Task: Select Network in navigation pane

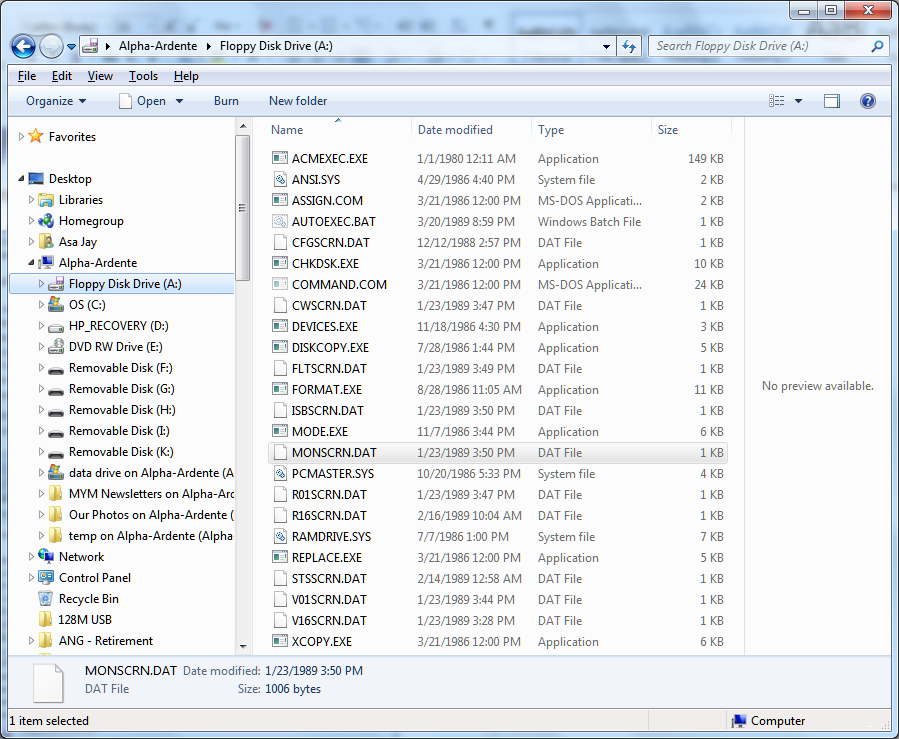Action: coord(81,557)
